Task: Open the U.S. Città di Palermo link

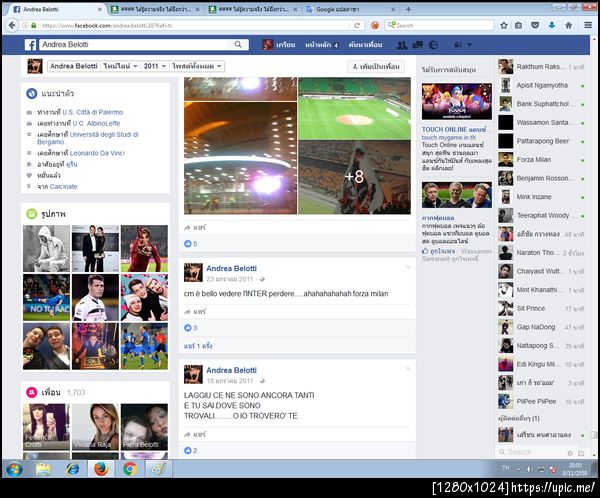Action: click(93, 112)
